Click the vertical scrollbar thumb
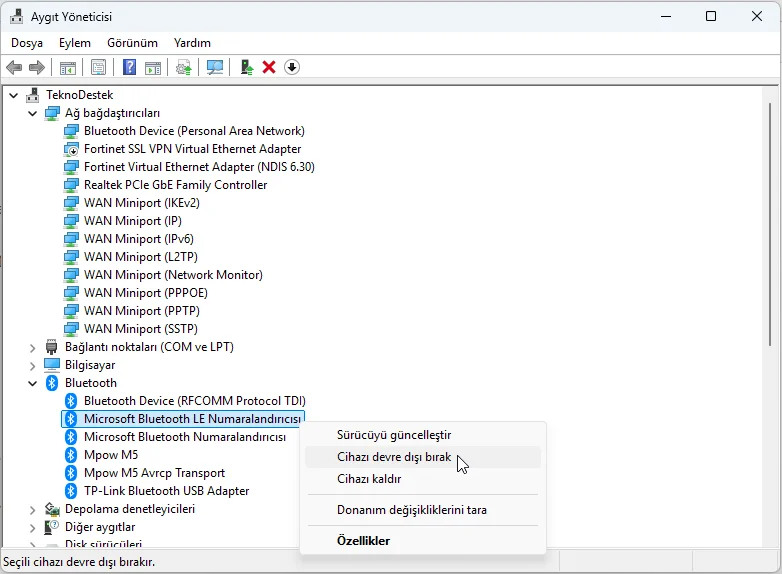The height and width of the screenshot is (574, 782). pos(771,224)
